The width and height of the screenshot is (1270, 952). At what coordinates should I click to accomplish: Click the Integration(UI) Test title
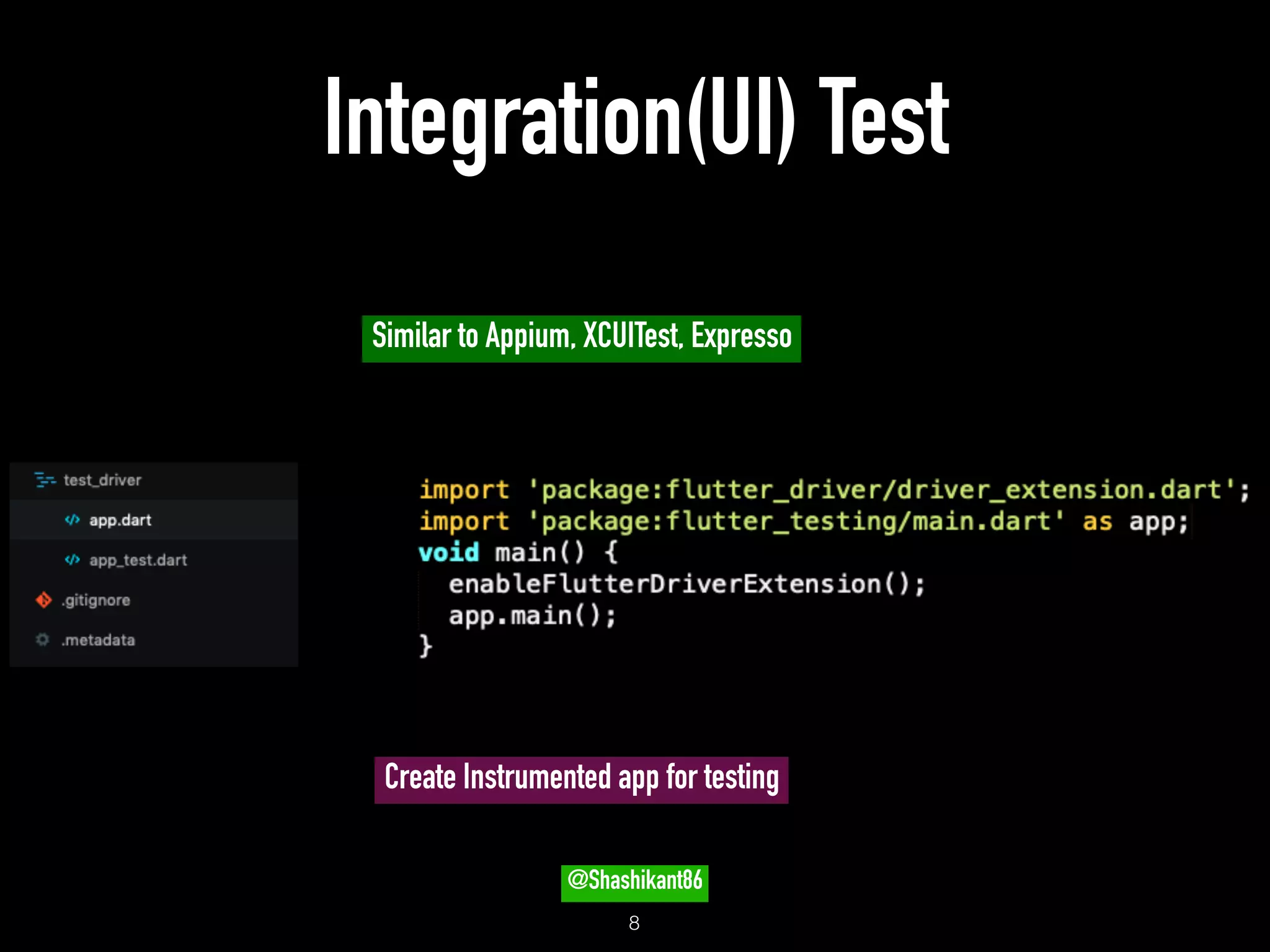click(x=637, y=118)
